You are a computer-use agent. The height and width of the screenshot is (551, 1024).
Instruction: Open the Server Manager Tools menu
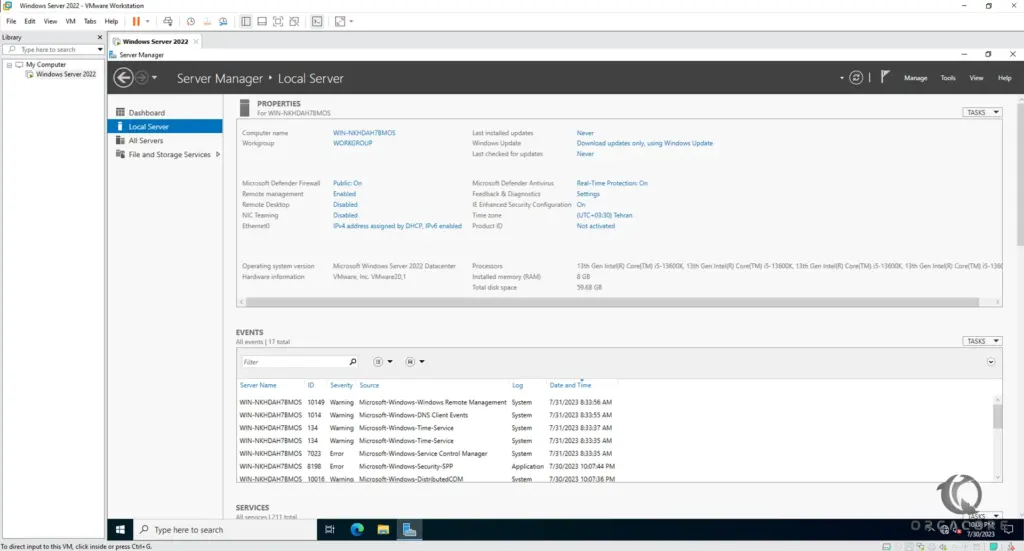[948, 78]
